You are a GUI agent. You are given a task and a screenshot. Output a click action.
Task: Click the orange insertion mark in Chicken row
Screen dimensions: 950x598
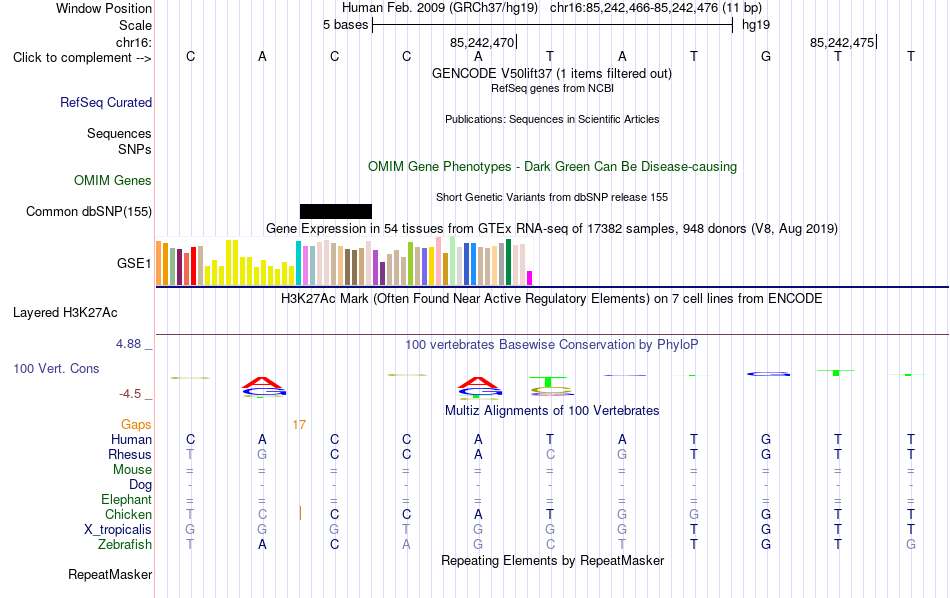click(301, 513)
